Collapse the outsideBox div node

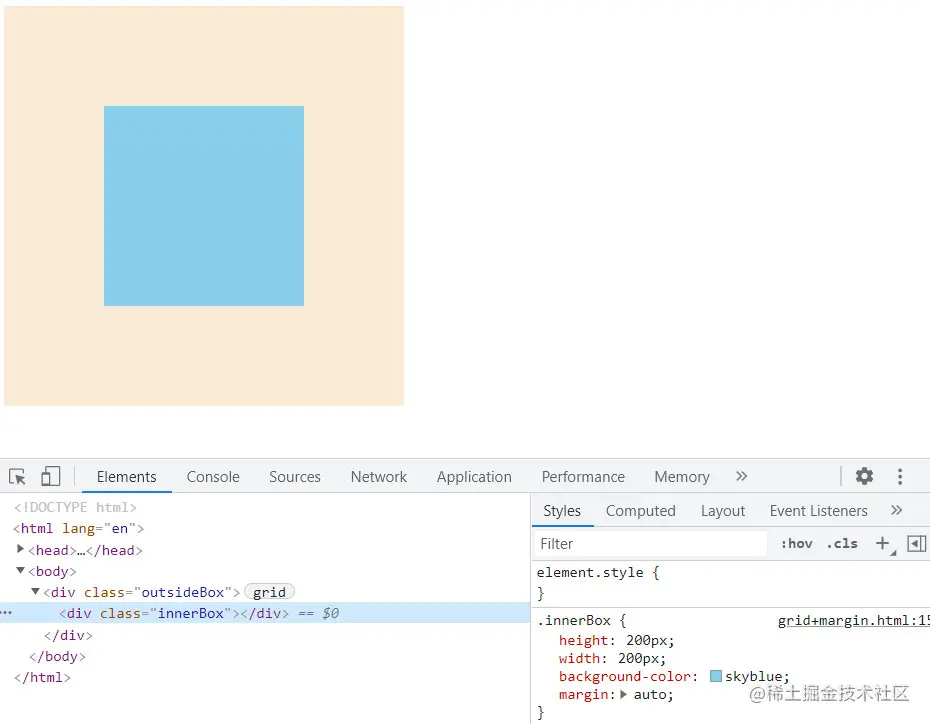pyautogui.click(x=35, y=591)
